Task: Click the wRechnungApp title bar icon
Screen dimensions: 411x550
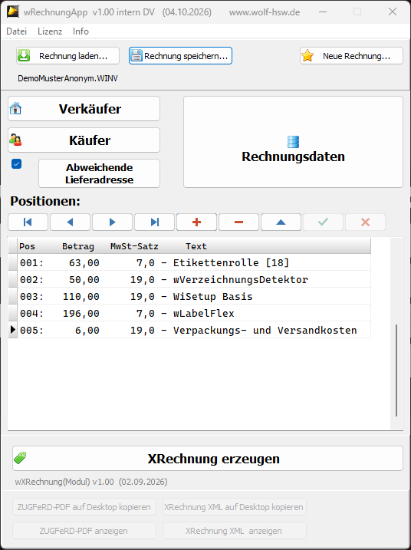Action: (x=13, y=12)
